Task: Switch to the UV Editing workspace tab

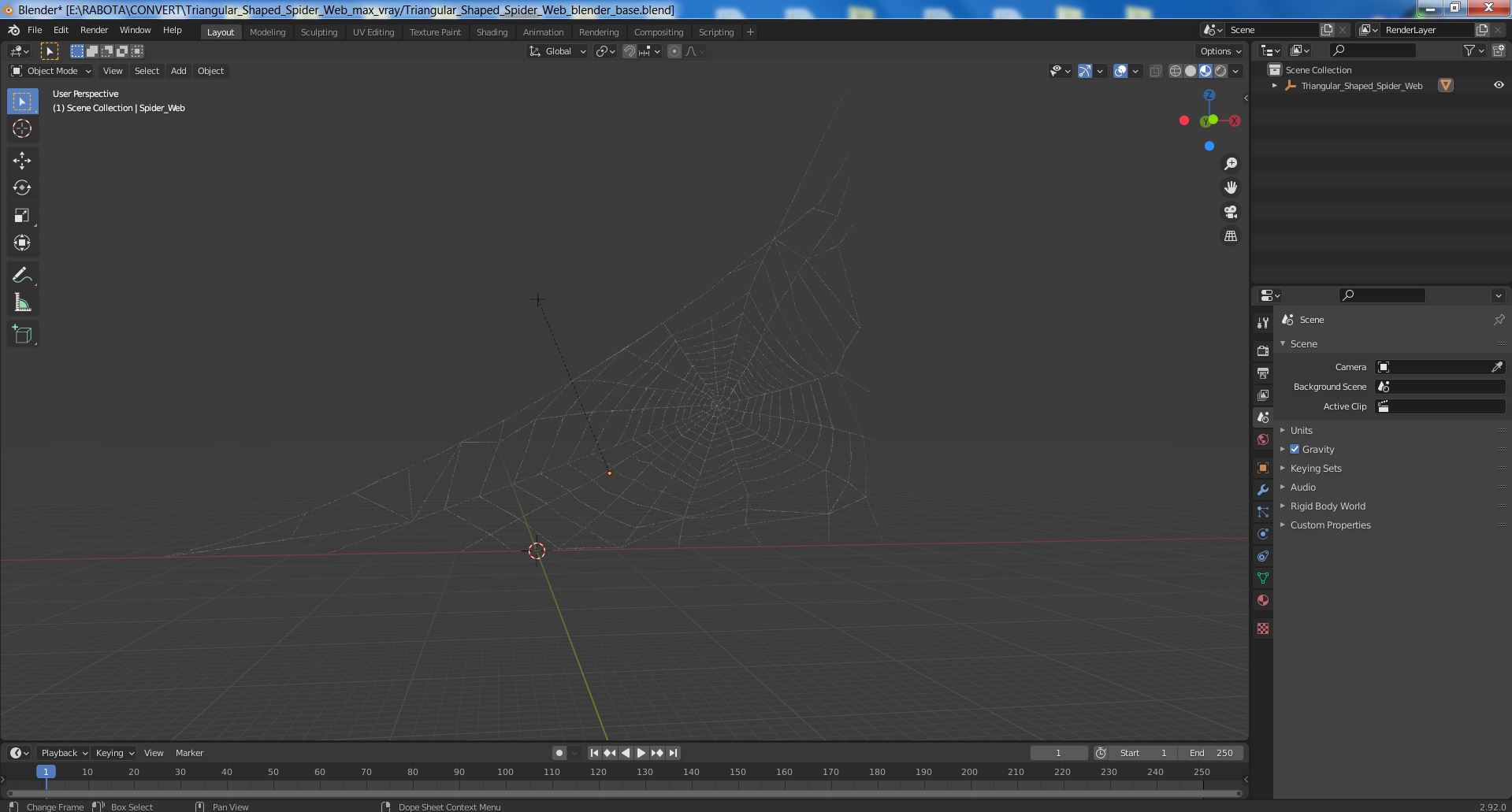Action: [x=373, y=32]
